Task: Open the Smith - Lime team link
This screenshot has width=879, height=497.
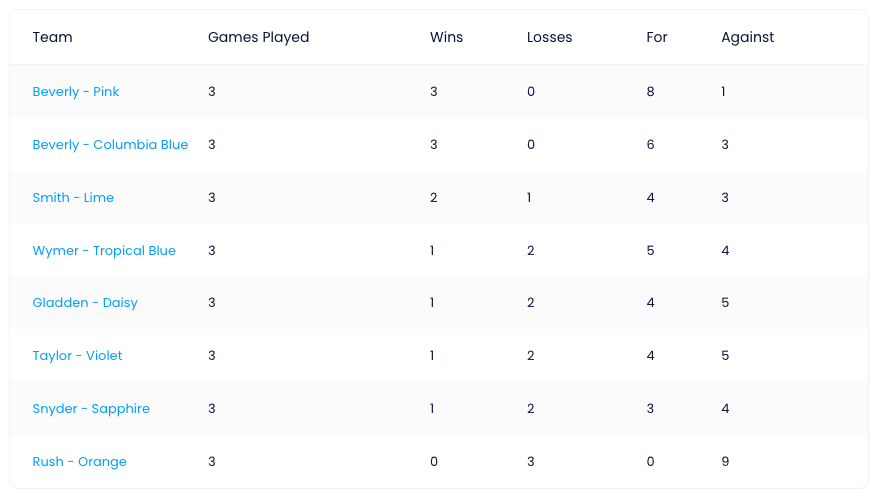Action: (73, 197)
